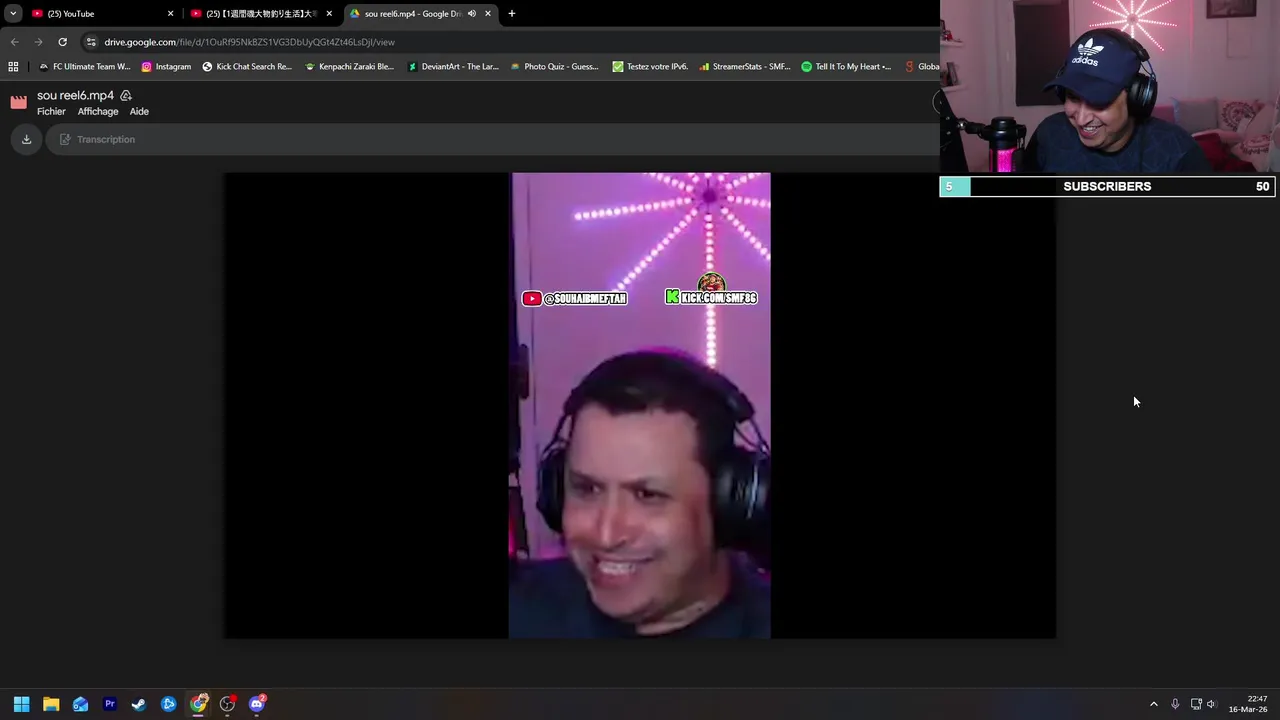Open the Fichier menu
The width and height of the screenshot is (1280, 720).
click(51, 111)
